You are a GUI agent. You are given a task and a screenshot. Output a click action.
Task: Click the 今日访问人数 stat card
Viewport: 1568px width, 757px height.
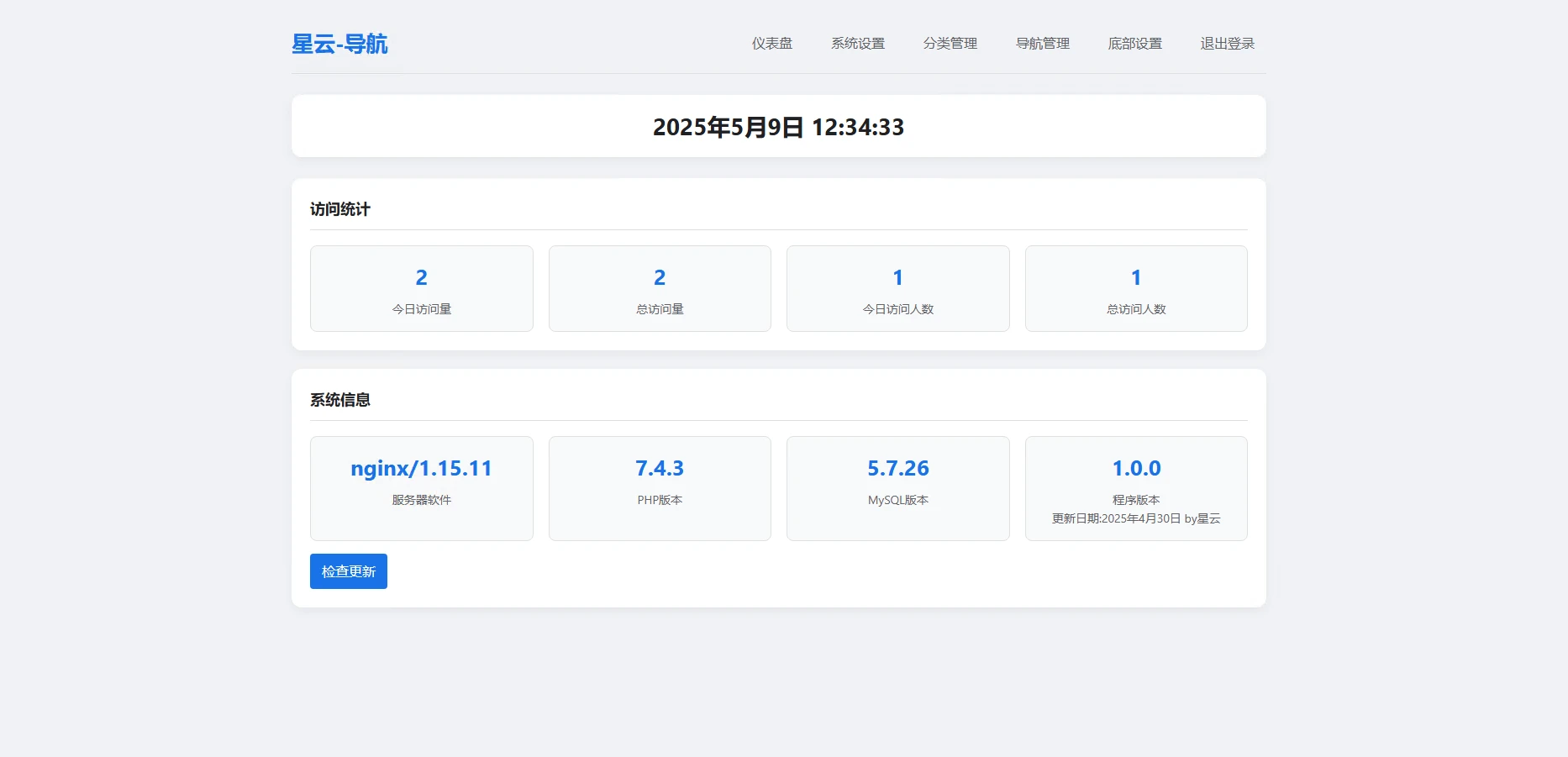(x=898, y=288)
